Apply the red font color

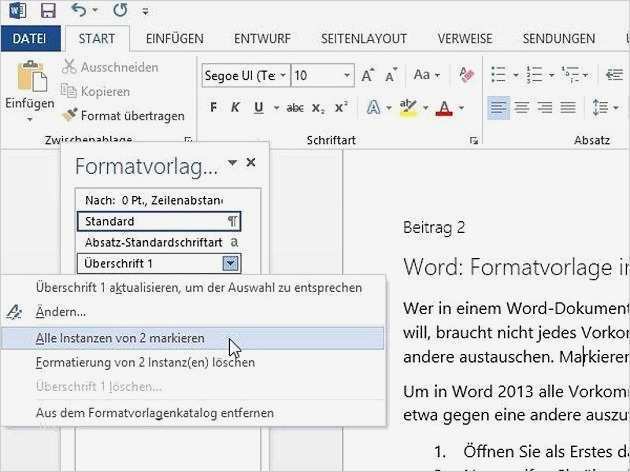pos(444,108)
